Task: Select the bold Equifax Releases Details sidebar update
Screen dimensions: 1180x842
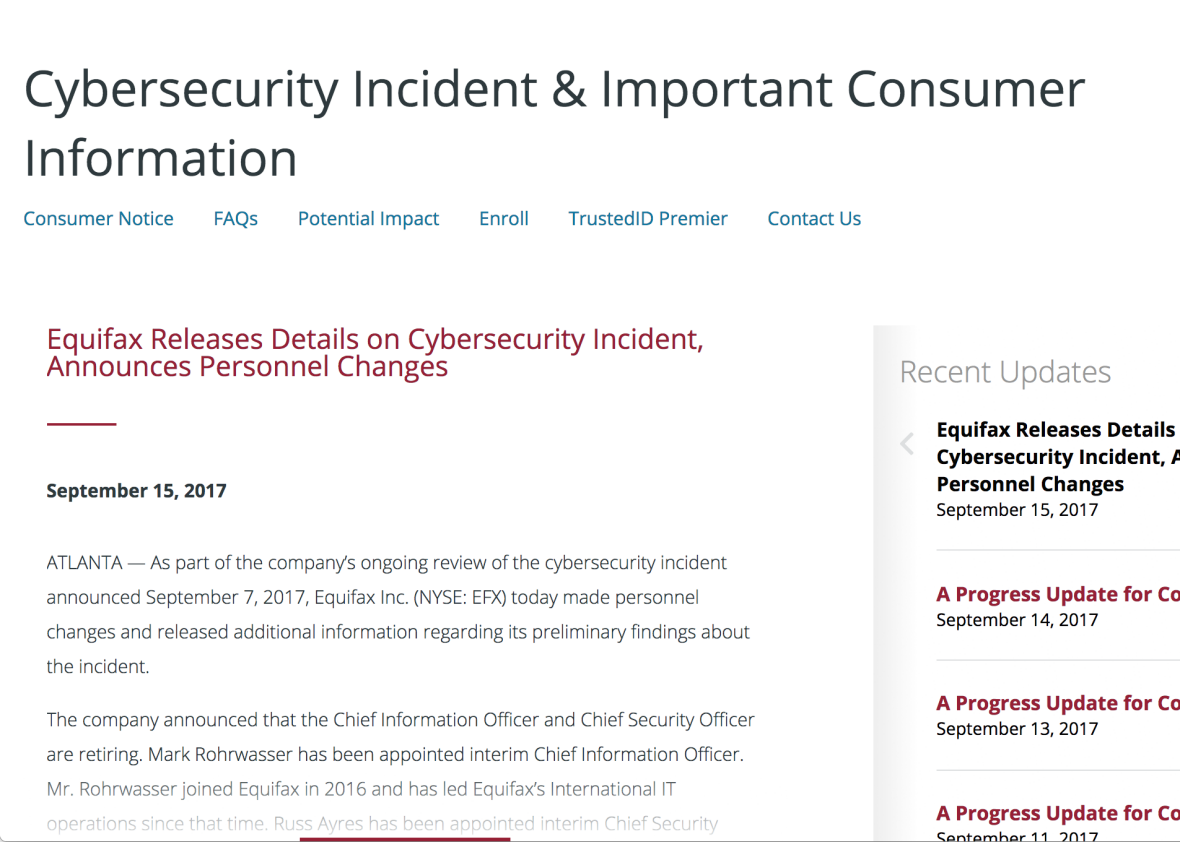Action: coord(1055,457)
